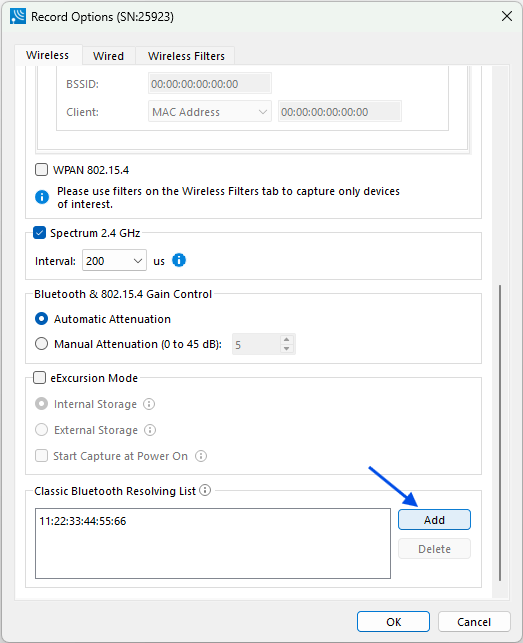Close the Record Options dialog

pyautogui.click(x=507, y=16)
